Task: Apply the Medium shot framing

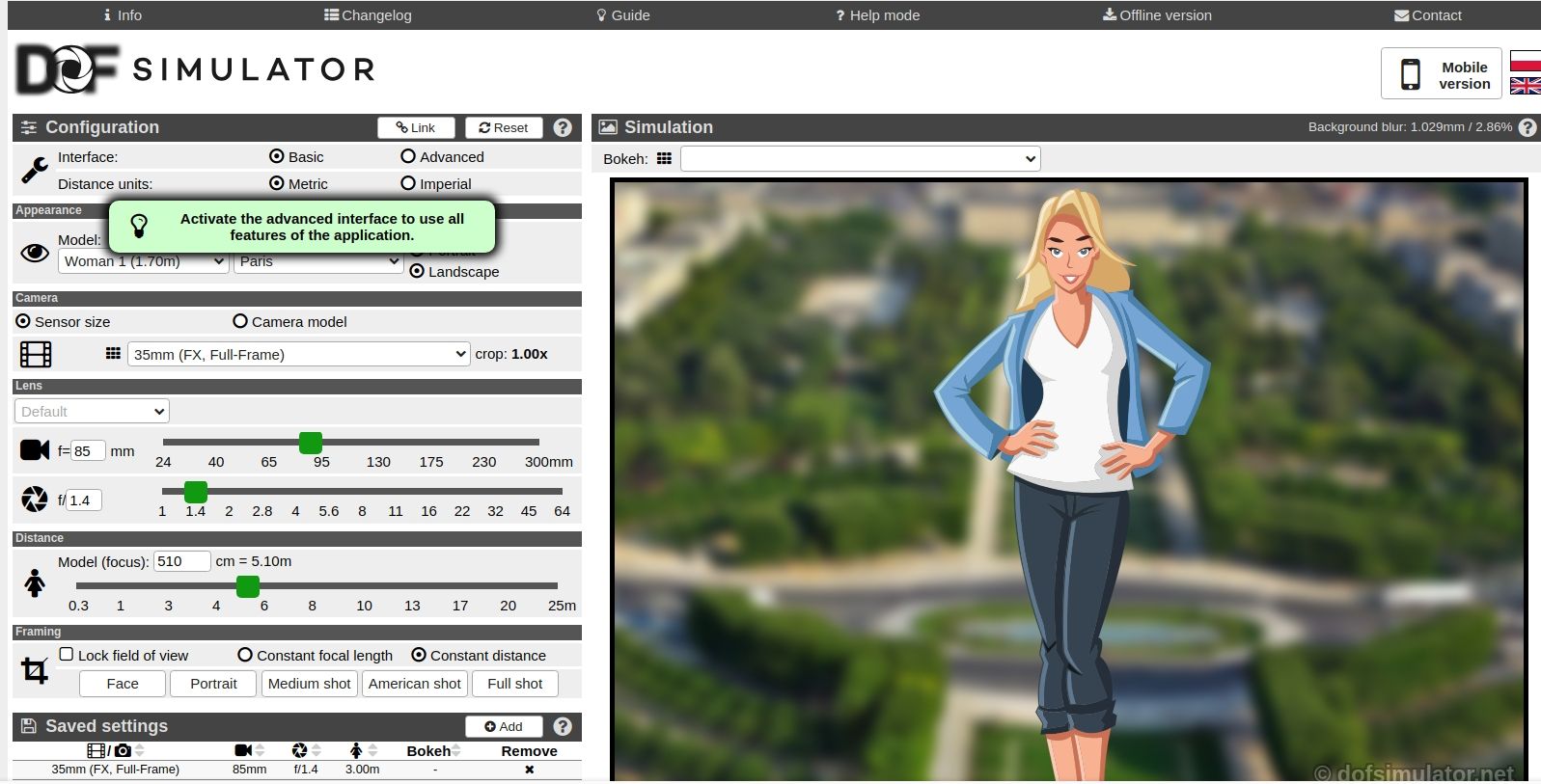Action: 309,684
